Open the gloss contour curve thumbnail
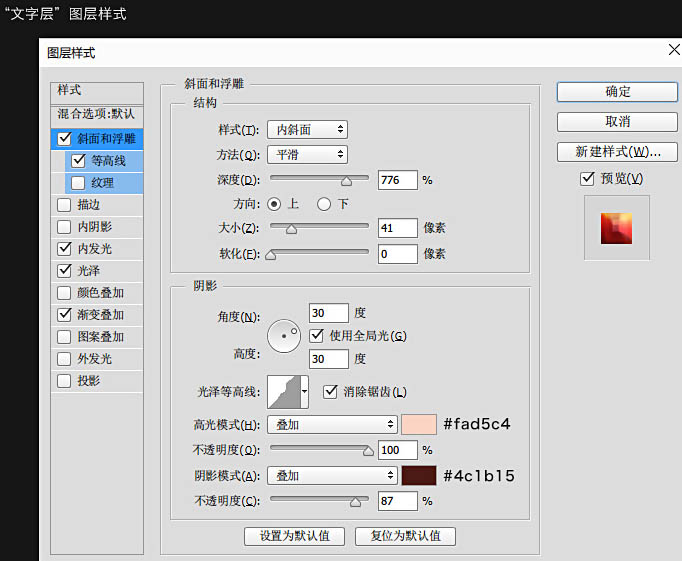This screenshot has height=561, width=682. (x=284, y=392)
